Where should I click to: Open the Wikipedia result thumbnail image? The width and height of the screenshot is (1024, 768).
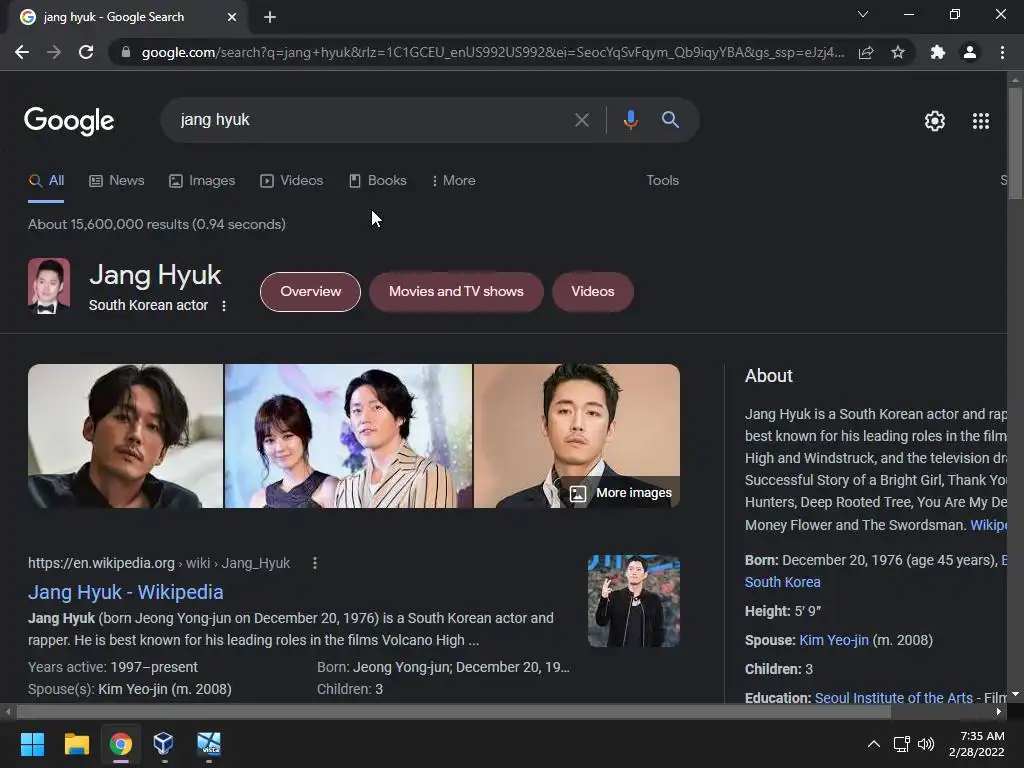pos(633,601)
